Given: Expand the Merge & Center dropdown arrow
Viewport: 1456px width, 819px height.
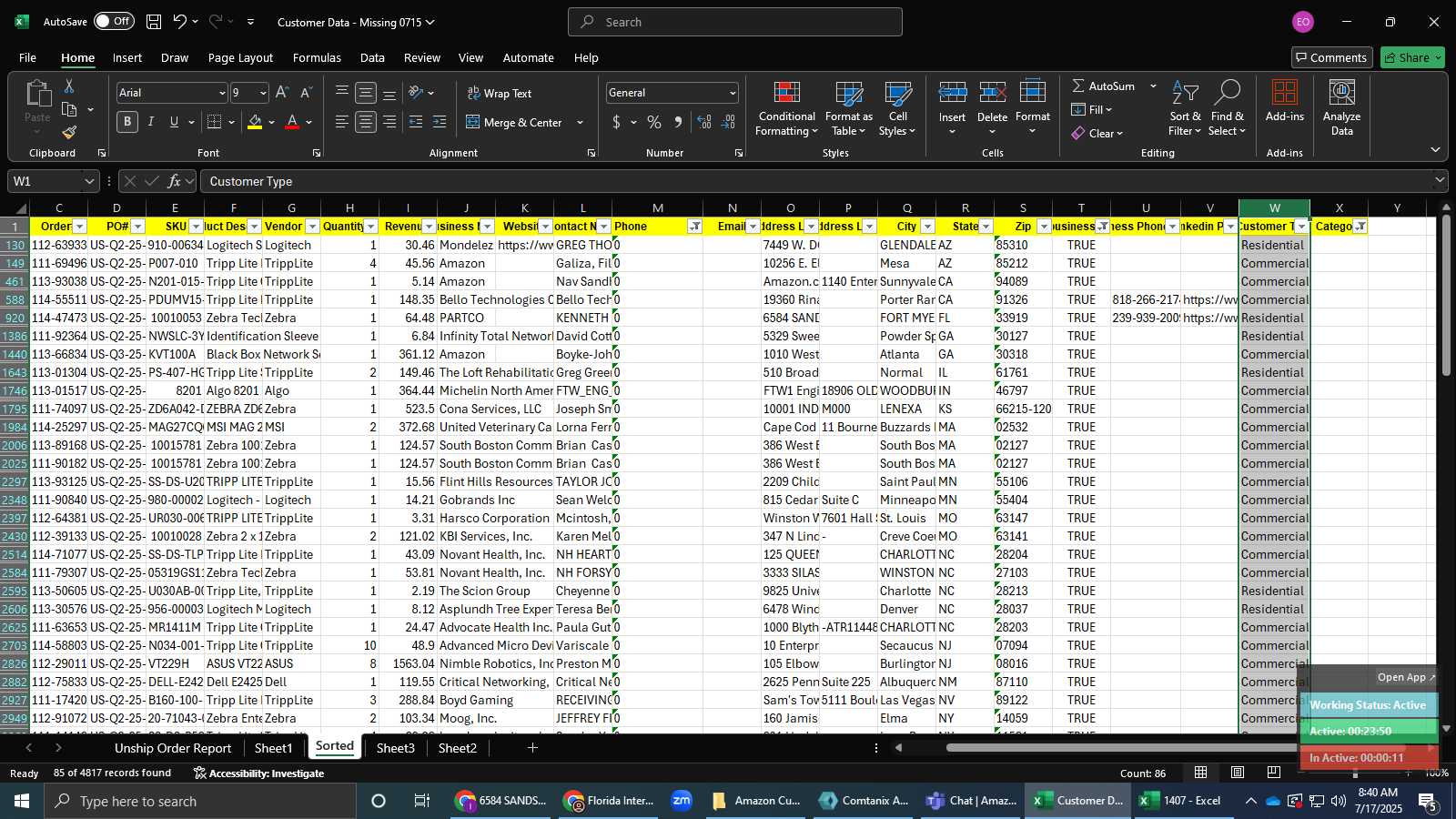Looking at the screenshot, I should pyautogui.click(x=580, y=122).
